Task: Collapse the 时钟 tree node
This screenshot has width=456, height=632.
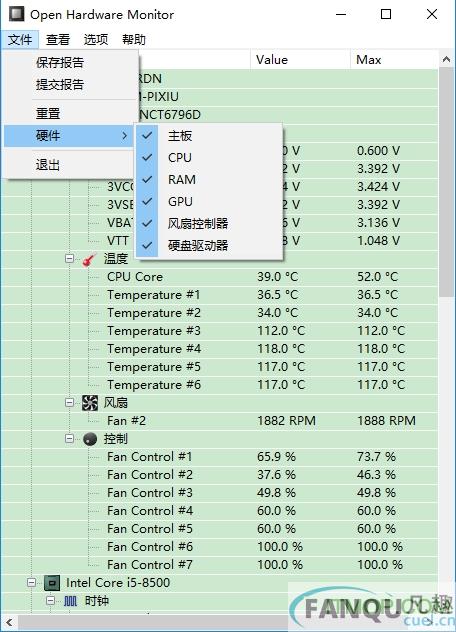Action: point(50,601)
